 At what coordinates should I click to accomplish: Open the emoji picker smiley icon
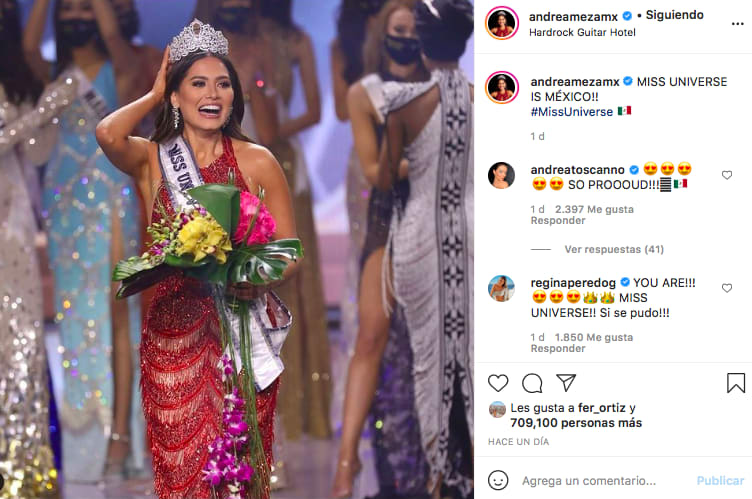(x=498, y=480)
